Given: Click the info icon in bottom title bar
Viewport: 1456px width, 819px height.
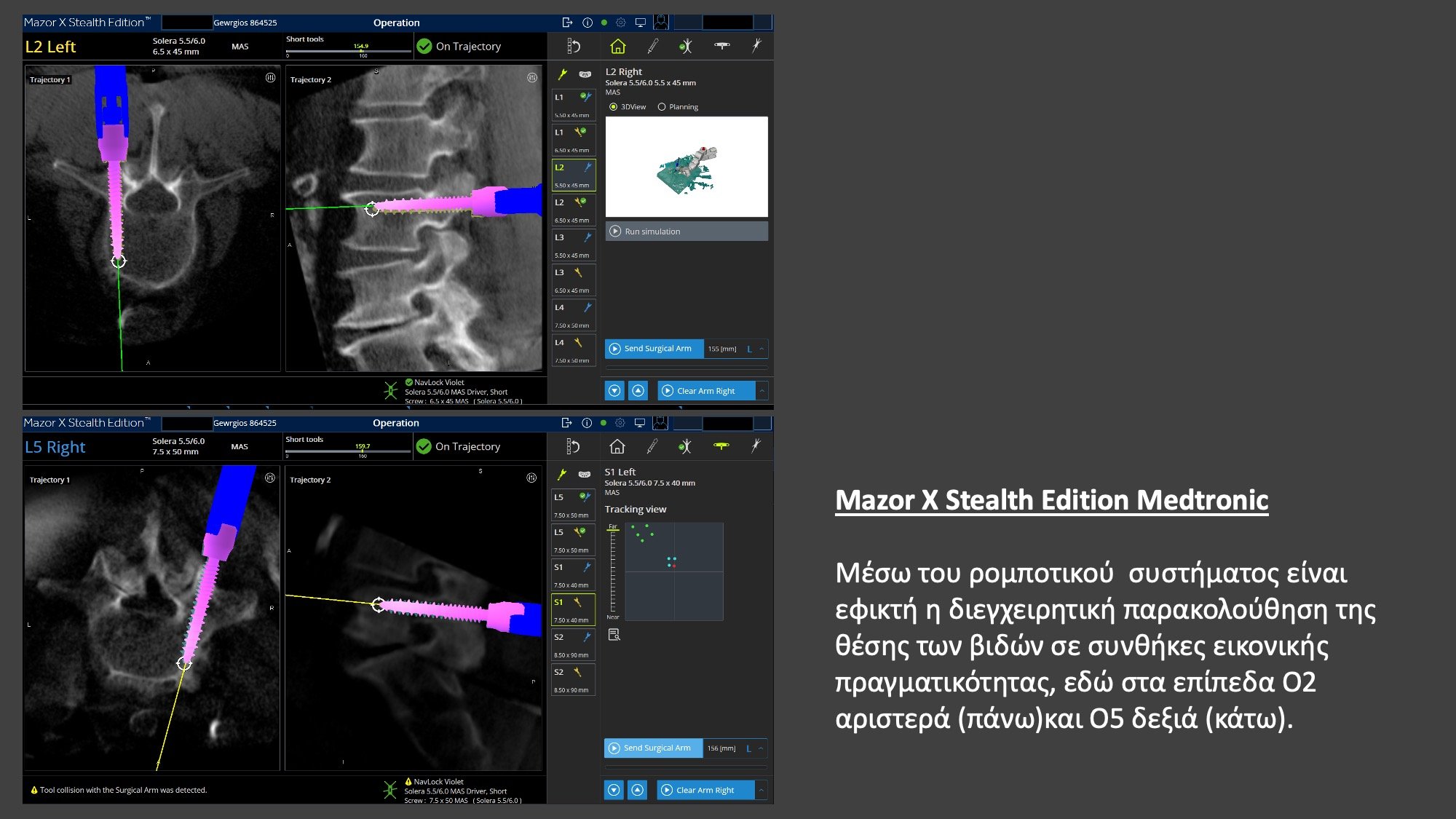Looking at the screenshot, I should [587, 423].
